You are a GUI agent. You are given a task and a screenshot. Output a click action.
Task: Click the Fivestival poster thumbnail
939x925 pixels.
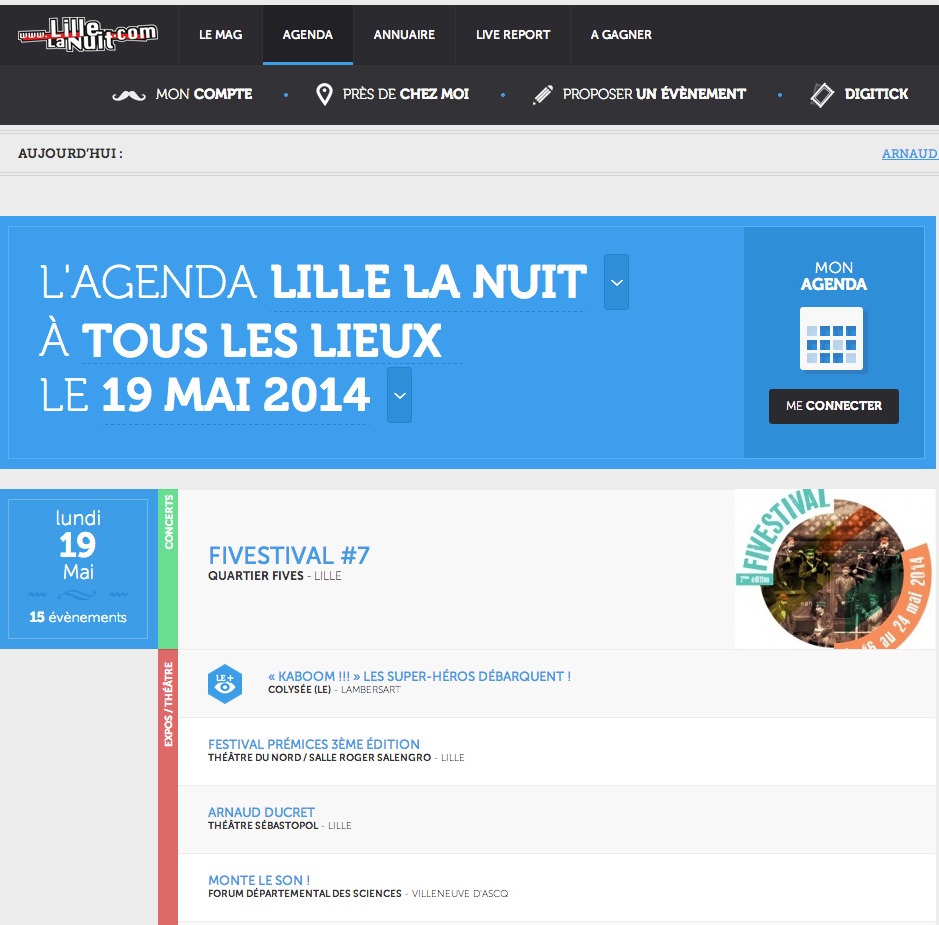tap(835, 569)
